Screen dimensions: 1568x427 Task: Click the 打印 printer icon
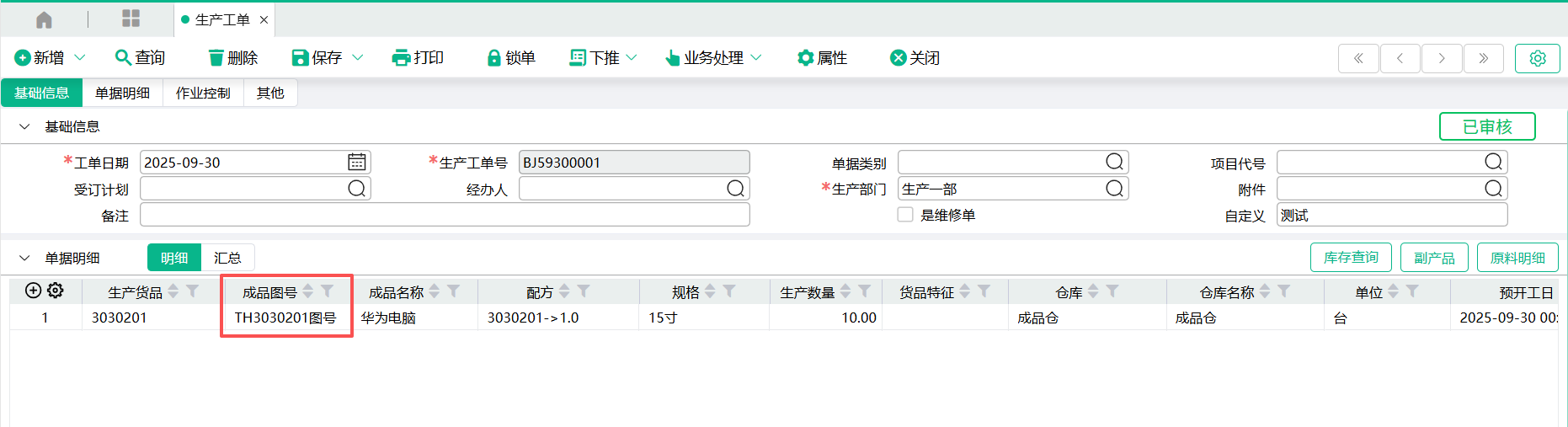[401, 57]
